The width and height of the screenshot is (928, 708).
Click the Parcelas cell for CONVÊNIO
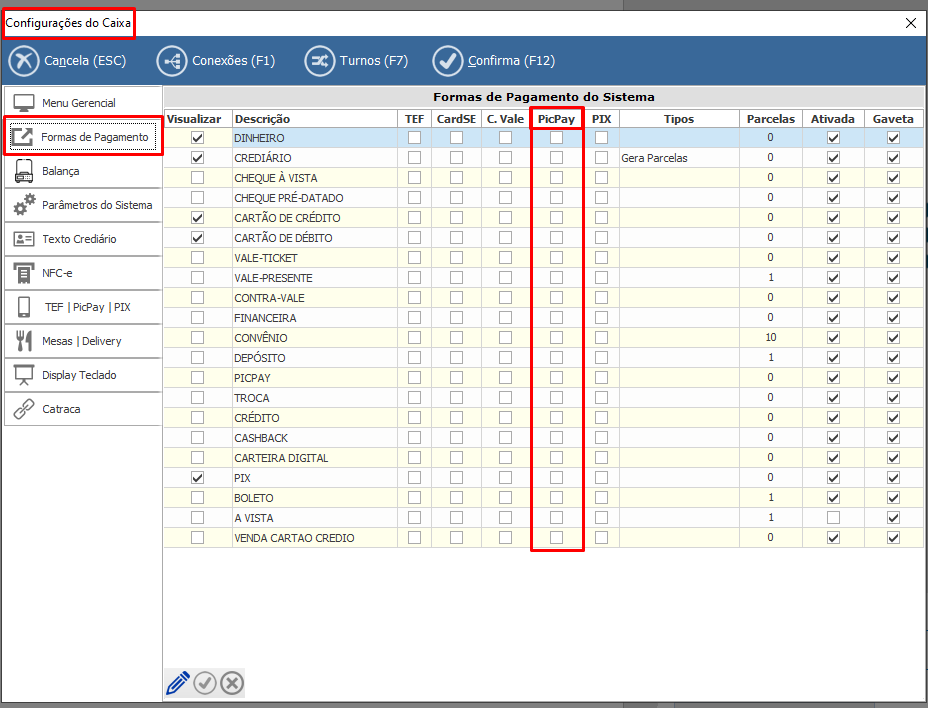[x=770, y=338]
